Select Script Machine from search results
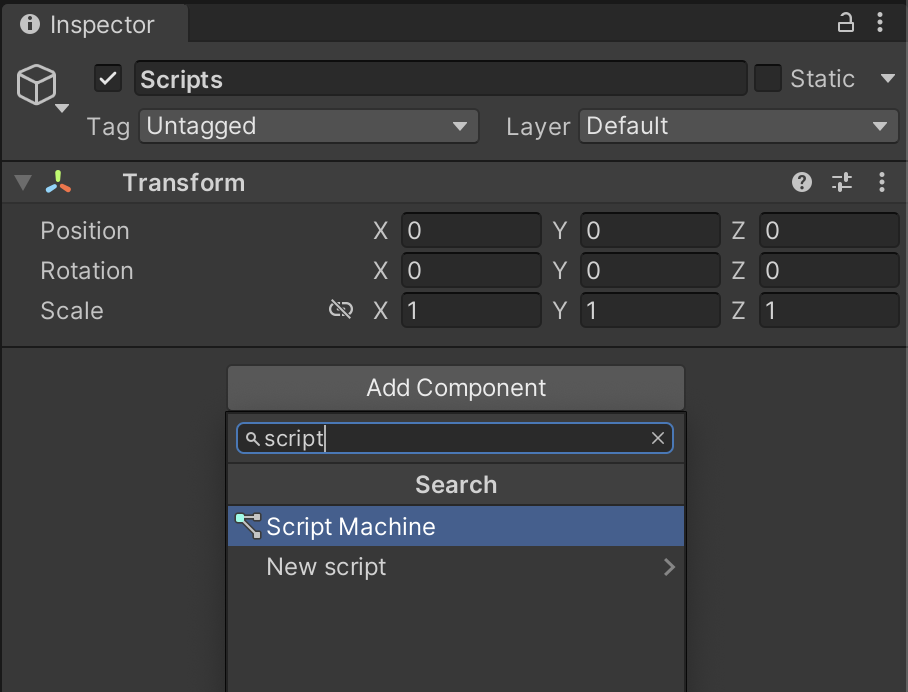Viewport: 908px width, 692px height. 456,526
